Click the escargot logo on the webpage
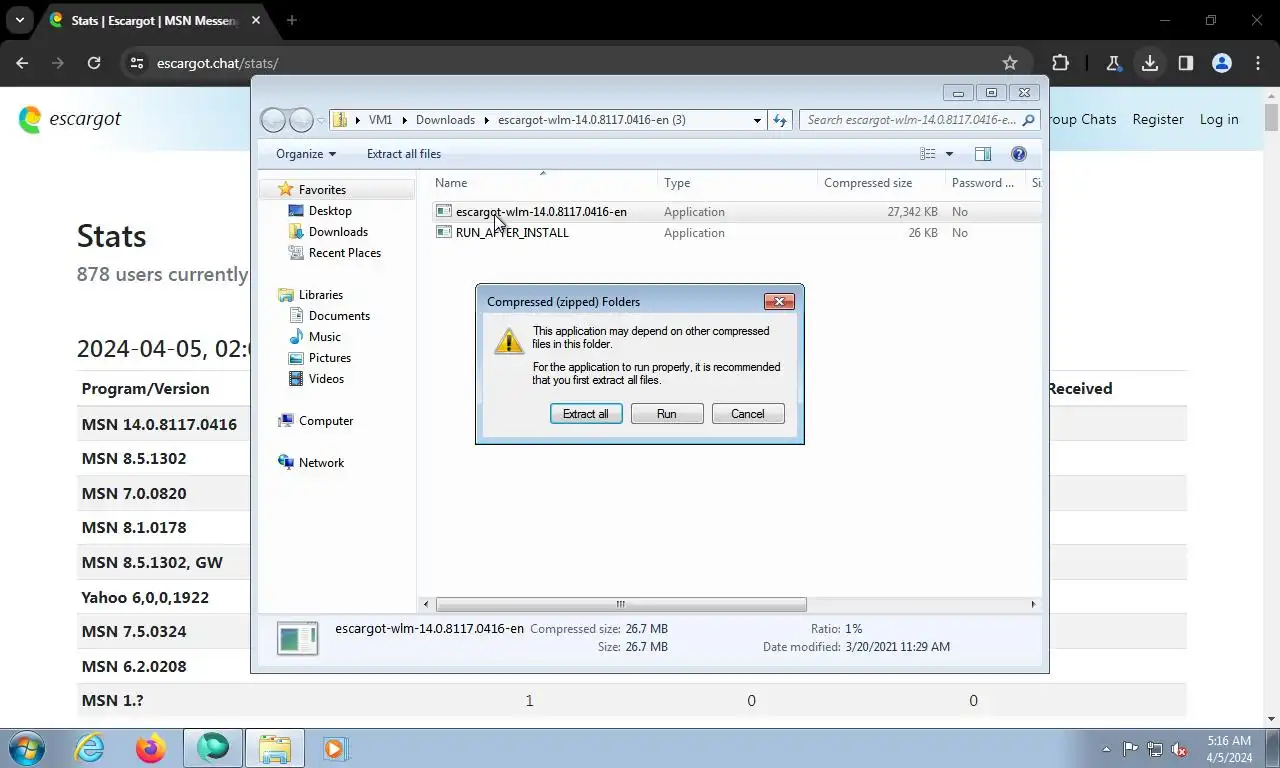Viewport: 1280px width, 768px height. tap(70, 119)
